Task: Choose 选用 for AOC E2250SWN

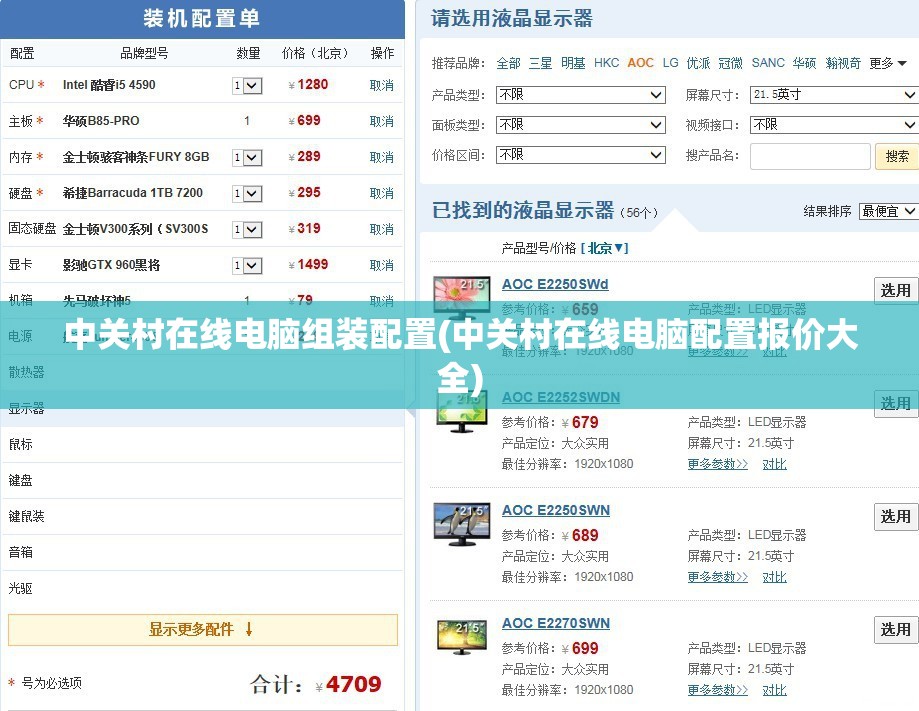Action: (x=896, y=517)
